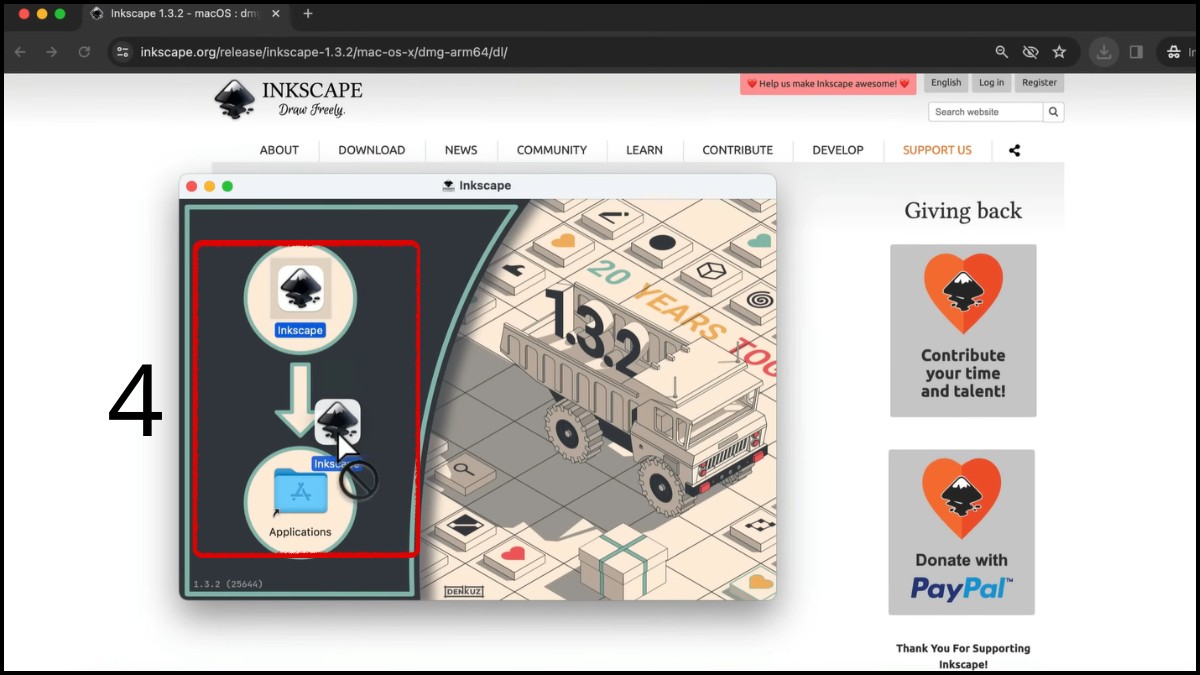Click the Applications folder icon in the installer
Viewport: 1200px width, 675px height.
(x=300, y=495)
